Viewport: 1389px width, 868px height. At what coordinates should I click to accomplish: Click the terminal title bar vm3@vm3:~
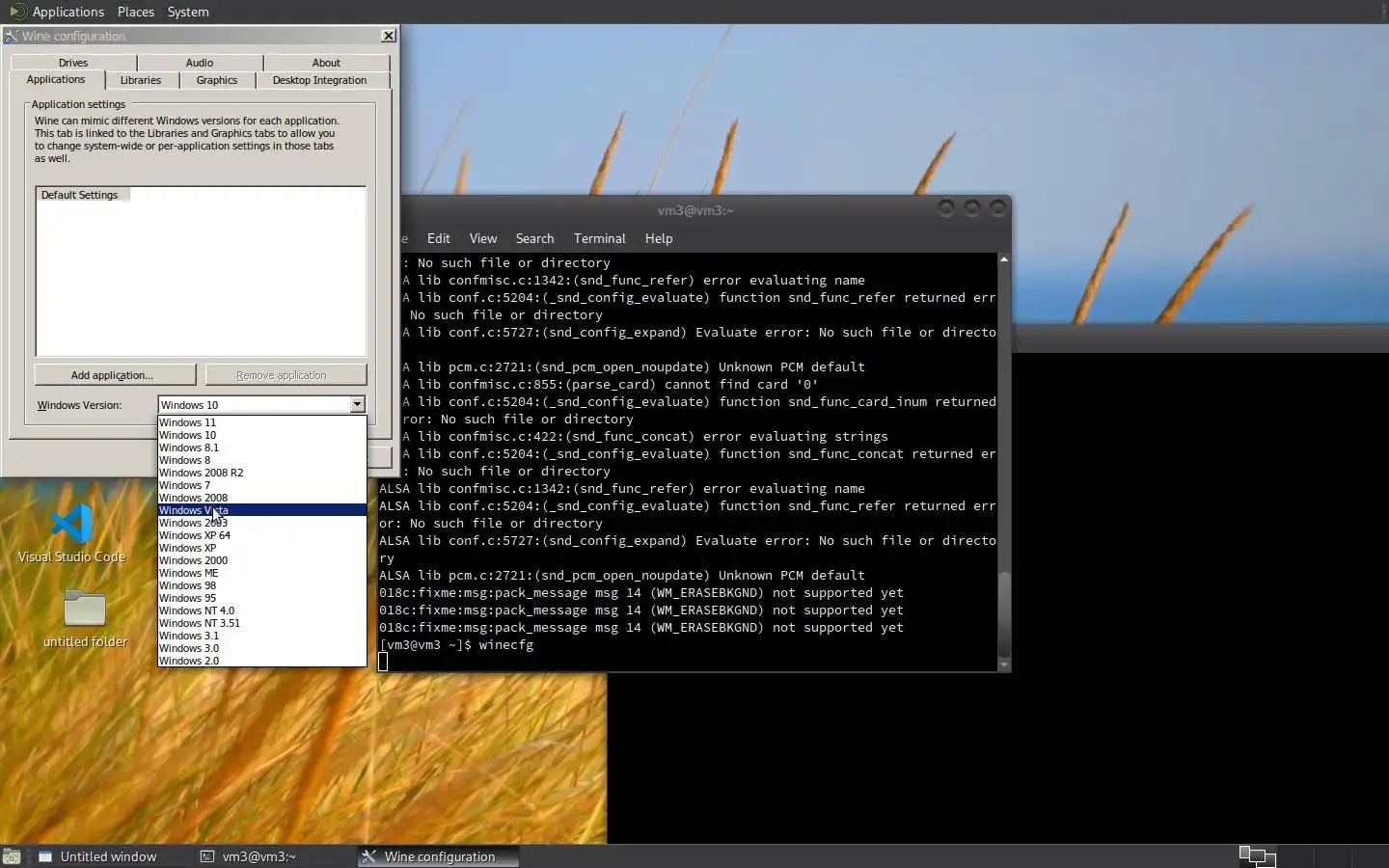(x=695, y=210)
